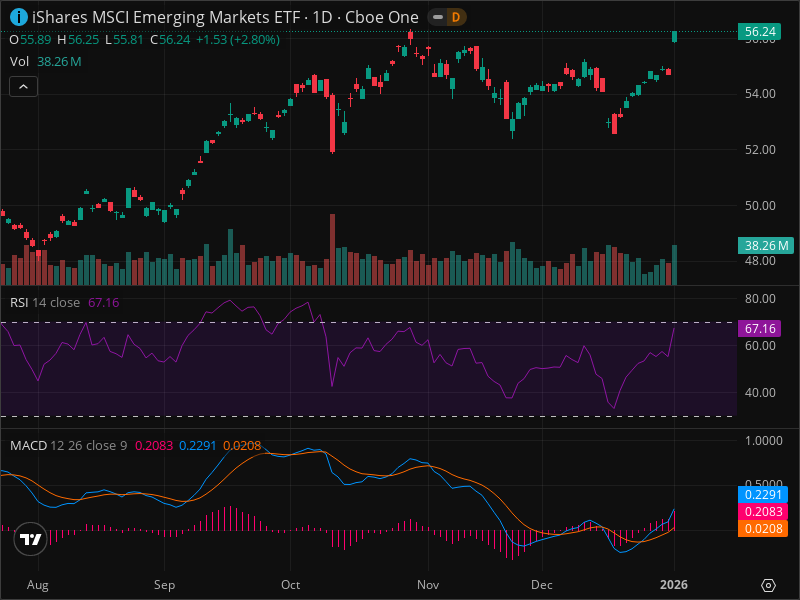Screen dimensions: 800x600
Task: Click the high price H56.25 value
Action: coord(78,40)
